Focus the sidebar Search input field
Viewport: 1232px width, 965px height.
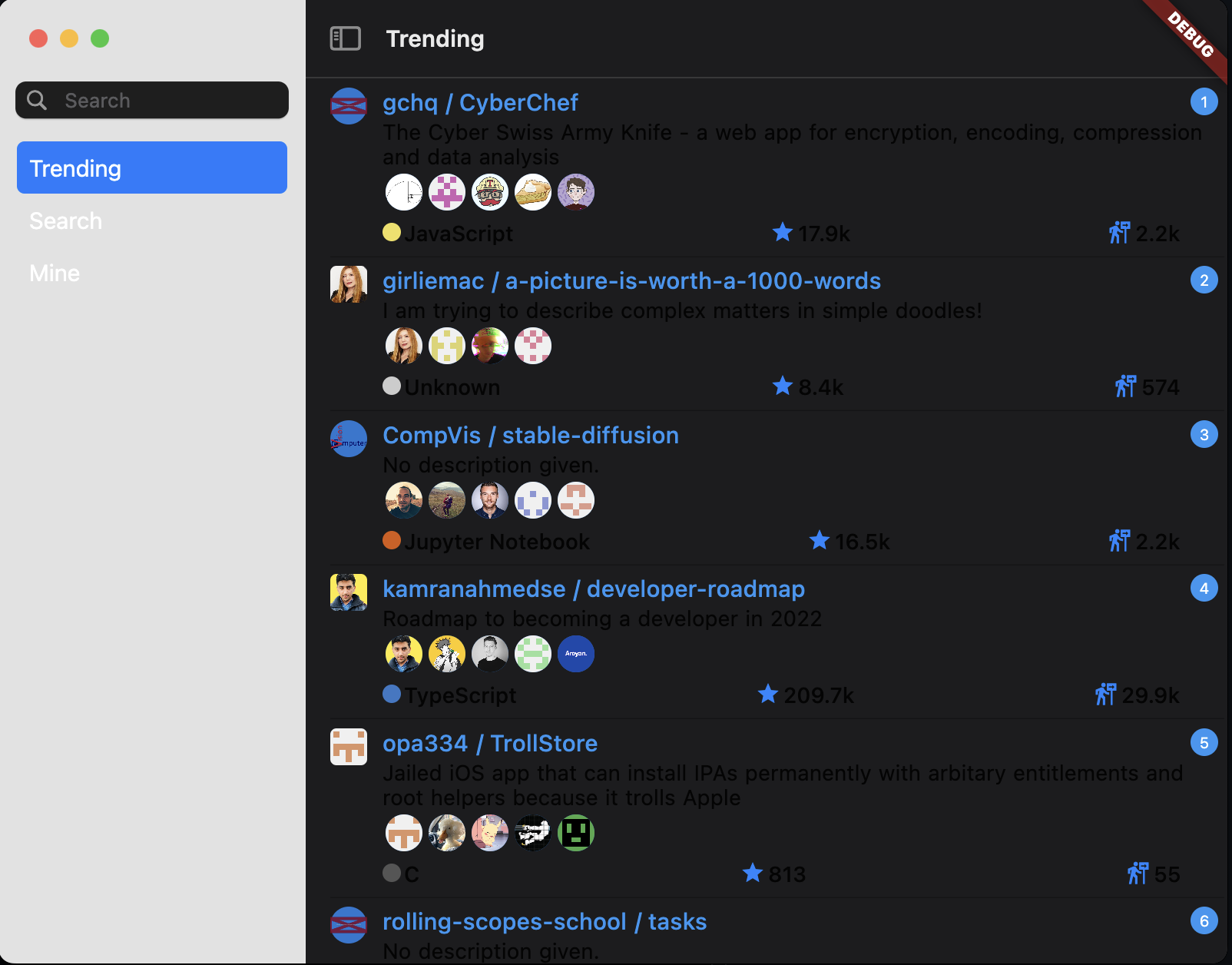pos(152,100)
